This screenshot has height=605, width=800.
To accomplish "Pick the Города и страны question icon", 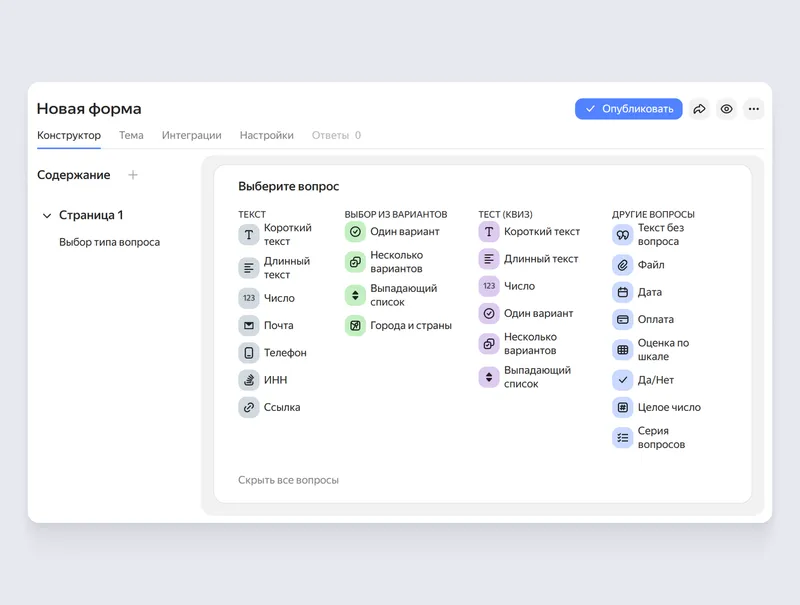I will click(x=355, y=325).
